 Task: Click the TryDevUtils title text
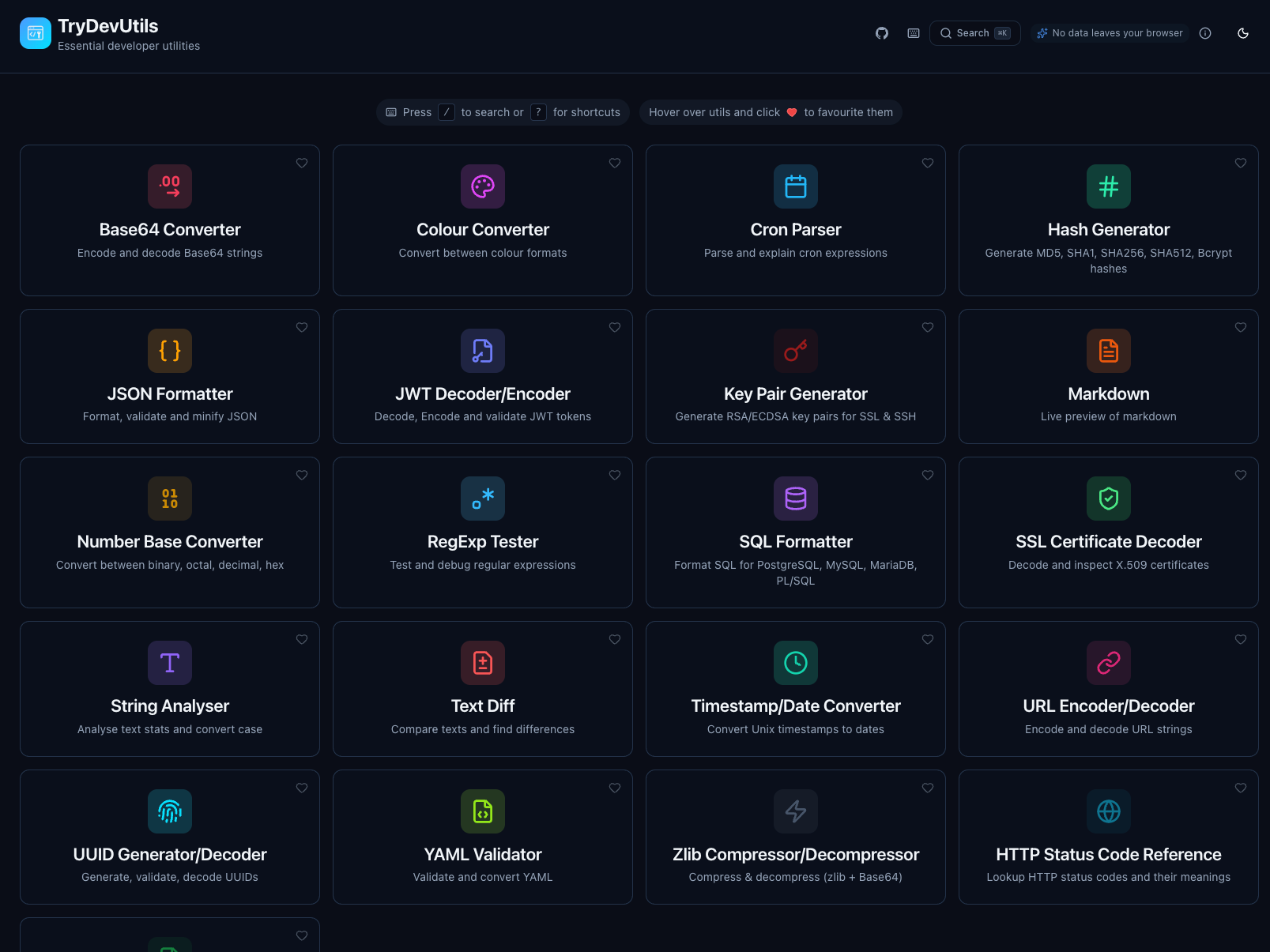[108, 26]
